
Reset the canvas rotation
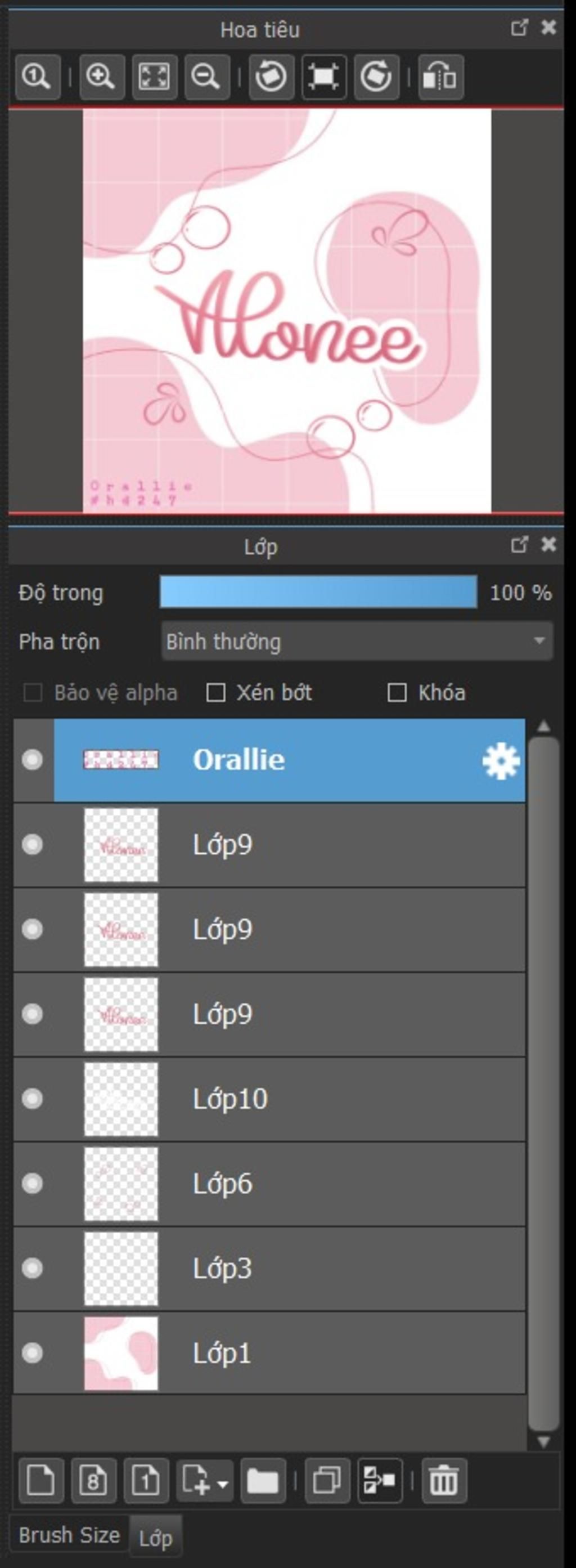pyautogui.click(x=323, y=77)
